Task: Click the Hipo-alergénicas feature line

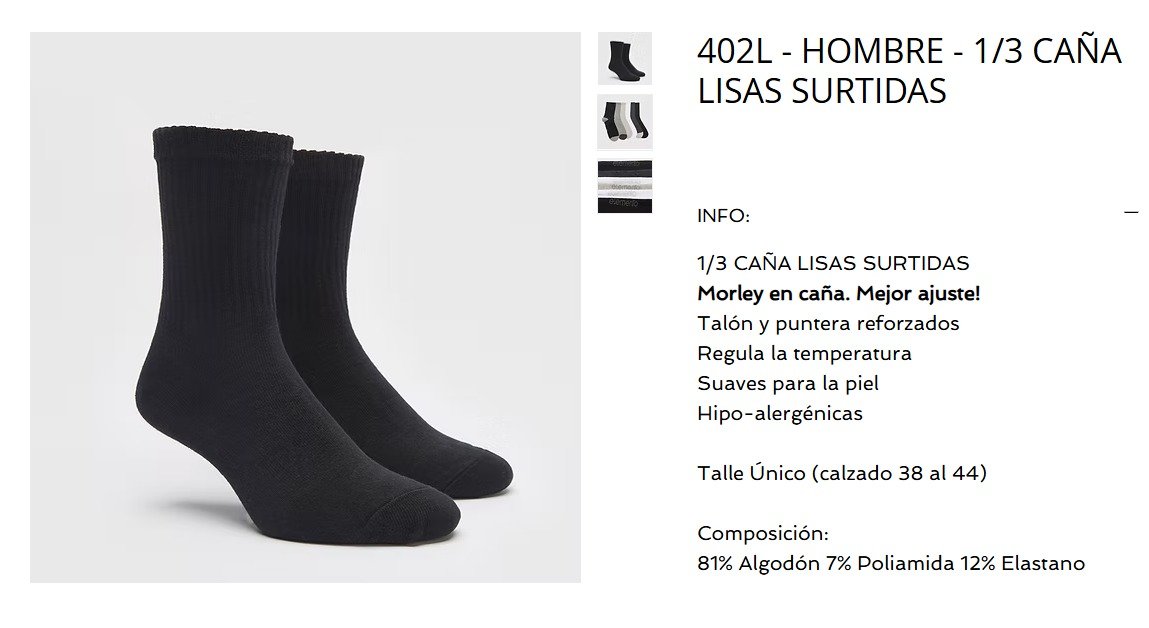Action: (780, 413)
